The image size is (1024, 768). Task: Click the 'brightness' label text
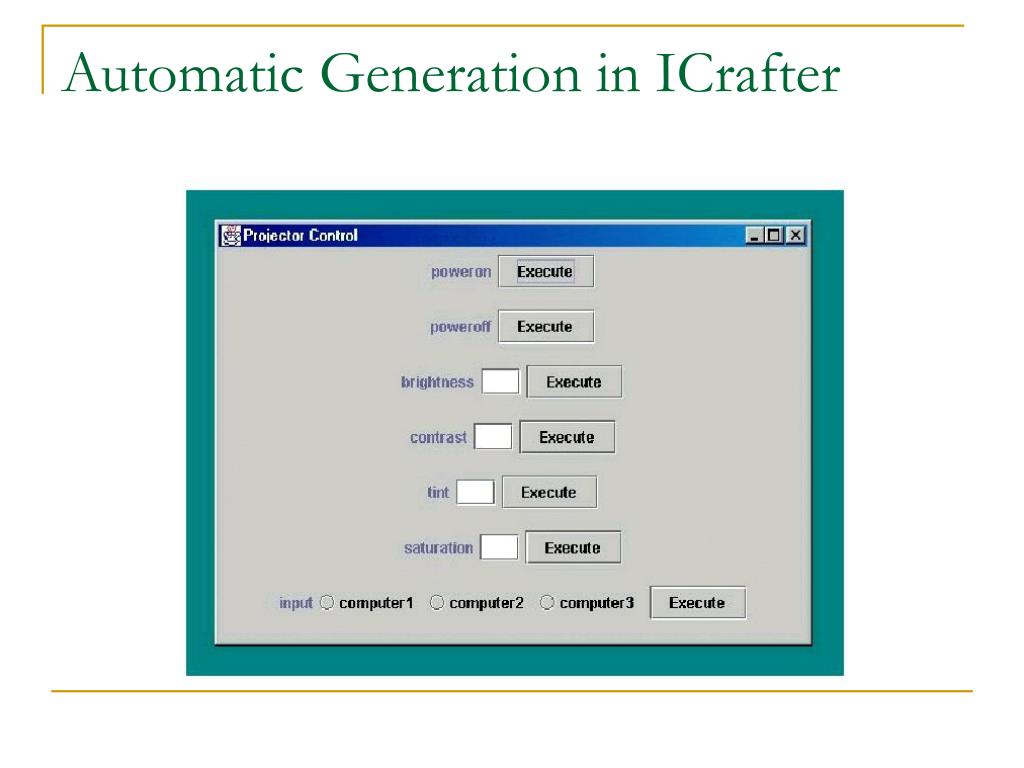(437, 382)
